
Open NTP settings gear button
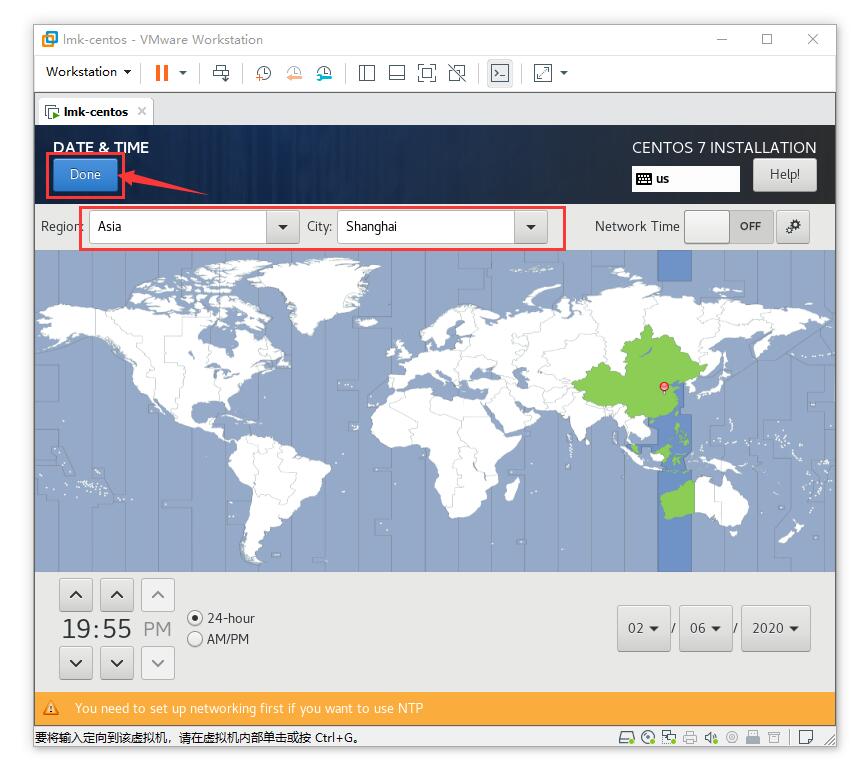(793, 227)
